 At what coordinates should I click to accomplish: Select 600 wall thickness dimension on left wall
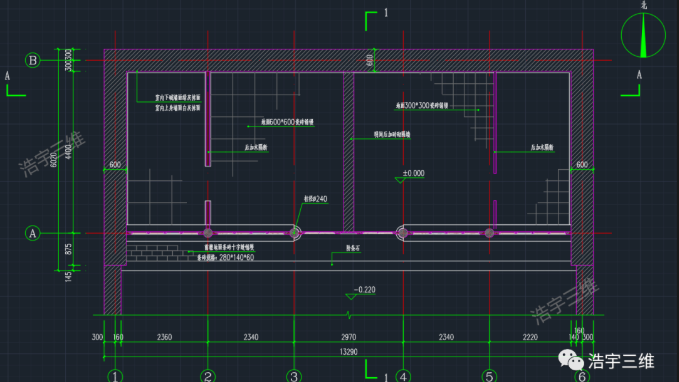click(x=115, y=165)
